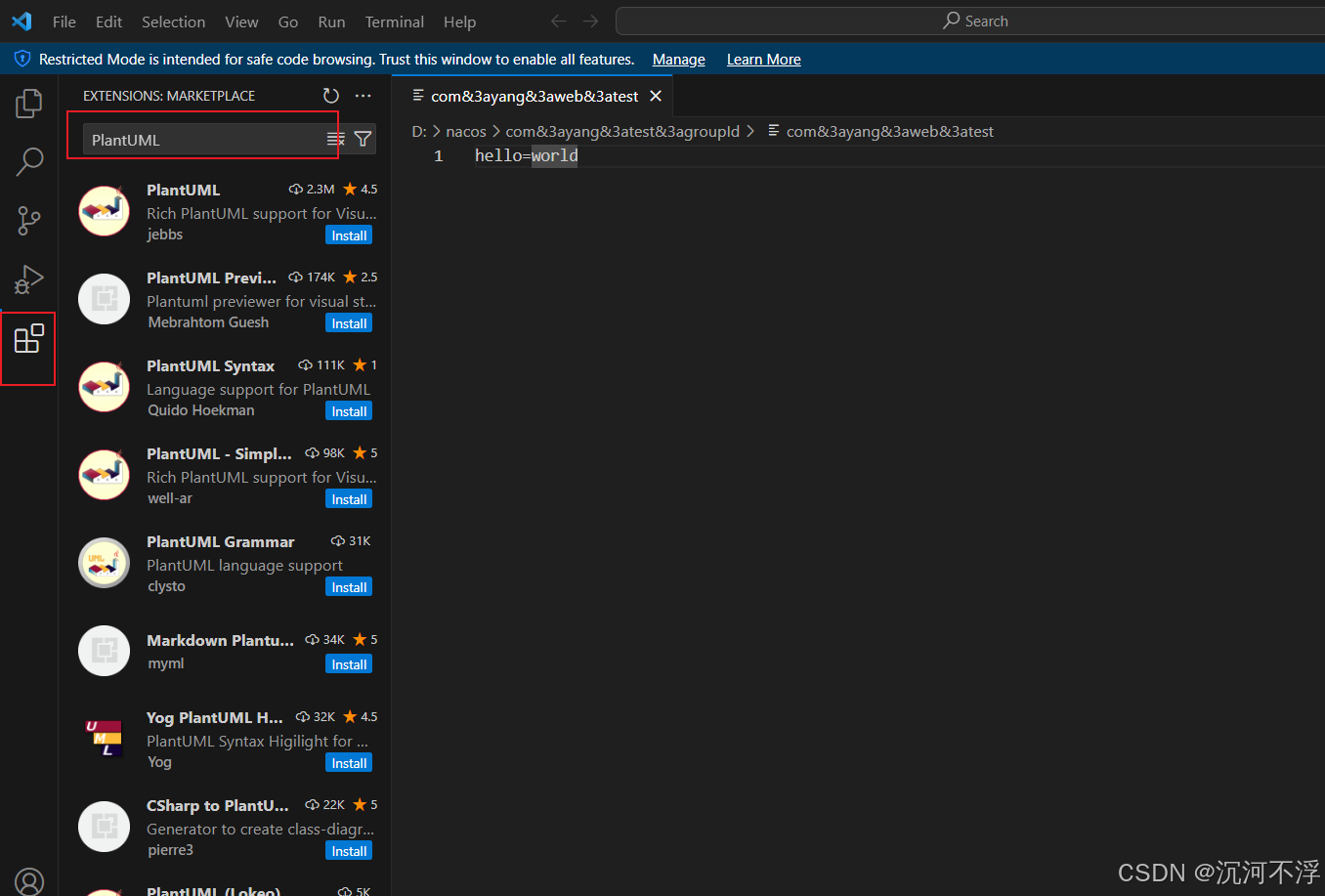Image resolution: width=1325 pixels, height=896 pixels.
Task: Click the Manage link in Restricted Mode banner
Action: coord(678,60)
